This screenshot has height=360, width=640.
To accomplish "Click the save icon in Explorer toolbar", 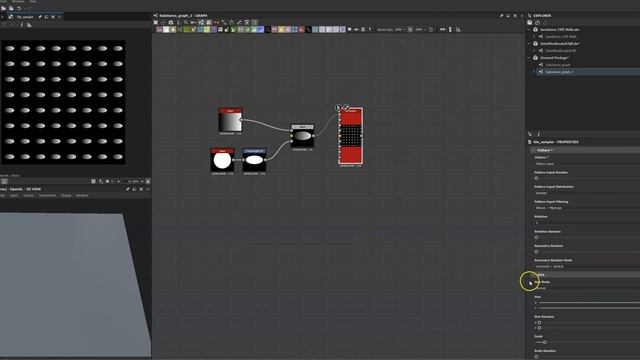I will (530, 22).
